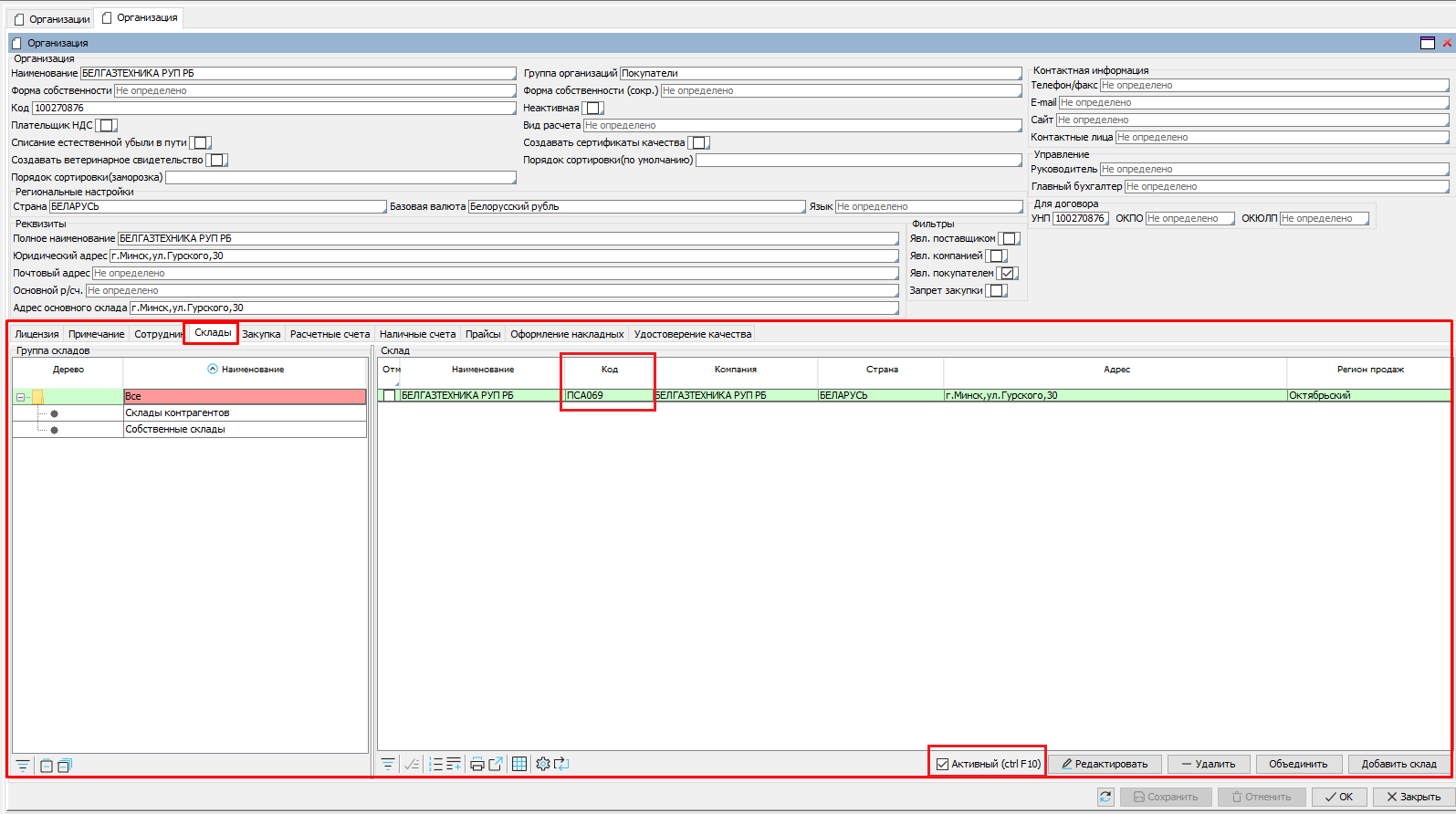Open table grid view icon

(519, 764)
